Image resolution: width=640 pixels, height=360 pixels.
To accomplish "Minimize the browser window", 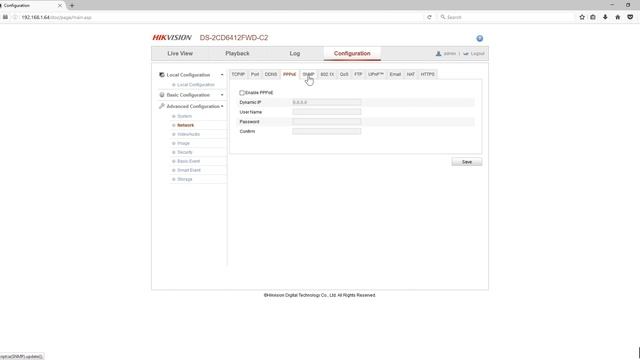I will (x=611, y=5).
